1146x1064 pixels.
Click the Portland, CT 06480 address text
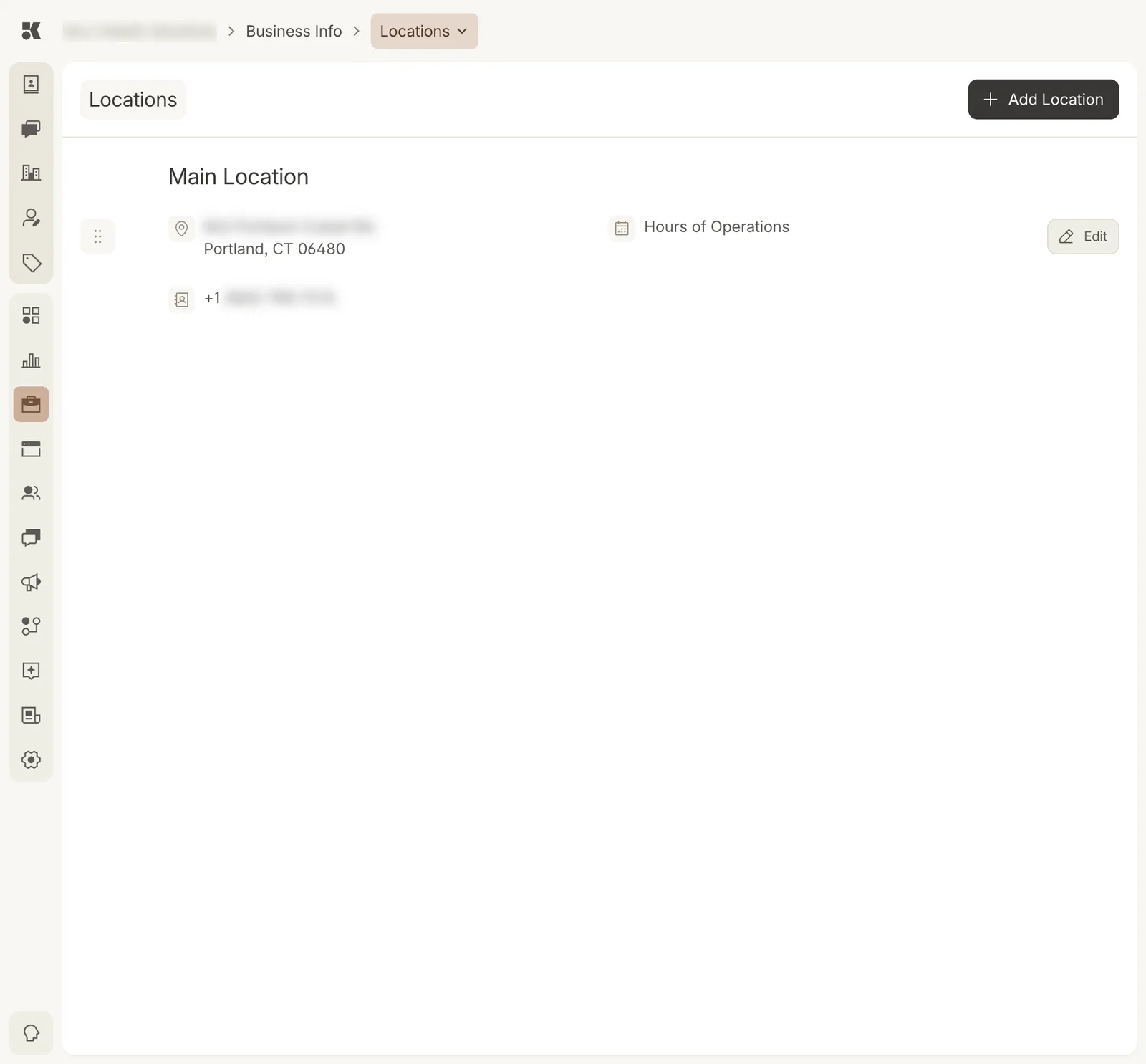coord(274,249)
